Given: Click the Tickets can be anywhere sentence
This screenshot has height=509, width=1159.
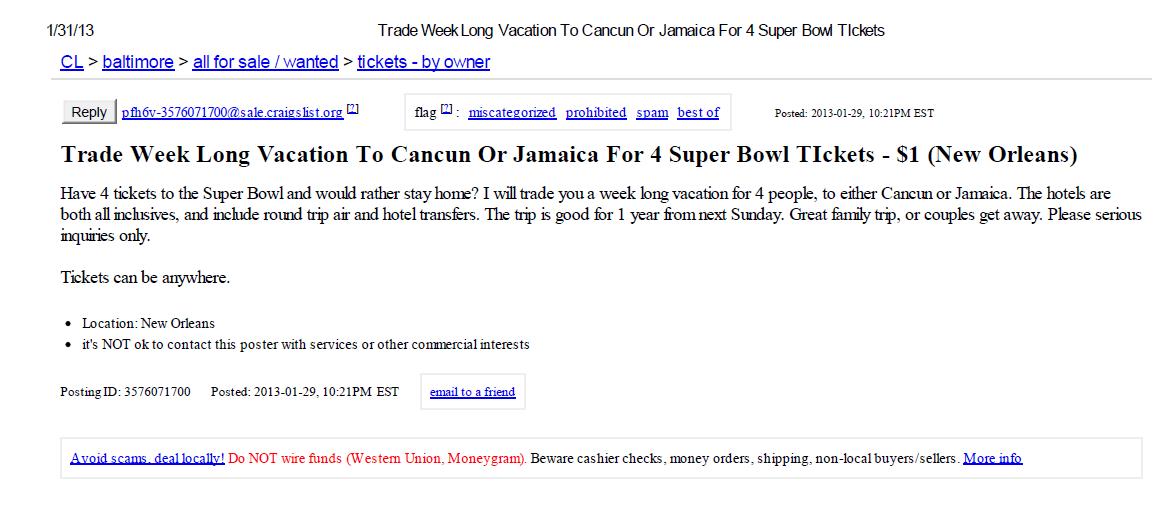Looking at the screenshot, I should point(146,279).
